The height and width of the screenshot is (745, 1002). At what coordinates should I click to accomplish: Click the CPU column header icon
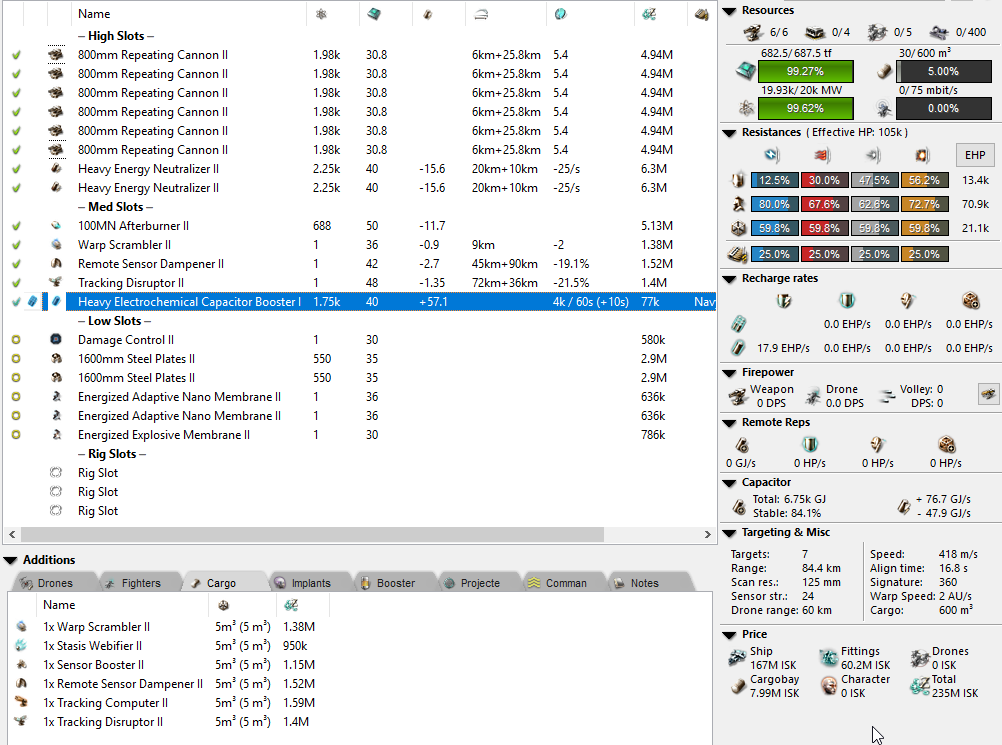tap(374, 14)
